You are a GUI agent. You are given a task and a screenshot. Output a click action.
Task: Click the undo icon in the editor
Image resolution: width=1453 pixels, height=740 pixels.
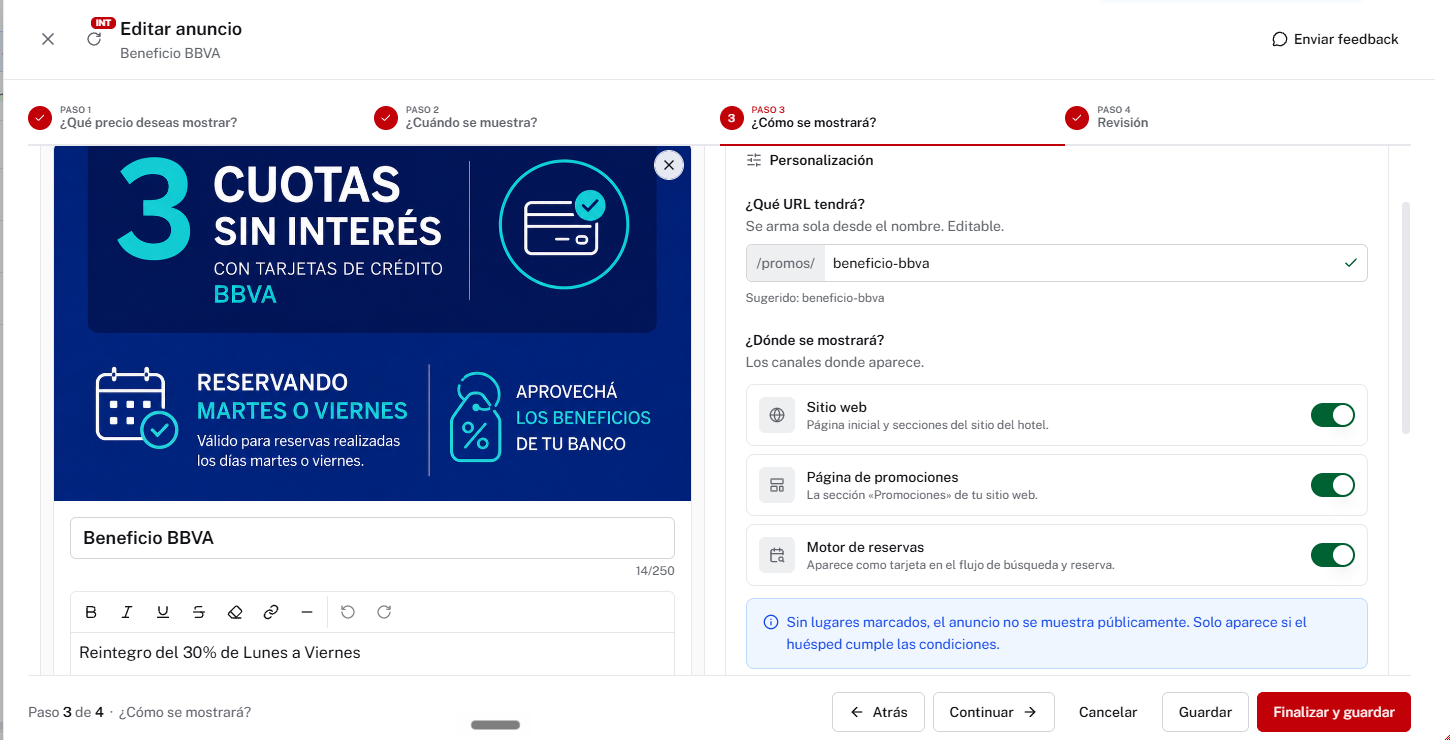coord(348,612)
